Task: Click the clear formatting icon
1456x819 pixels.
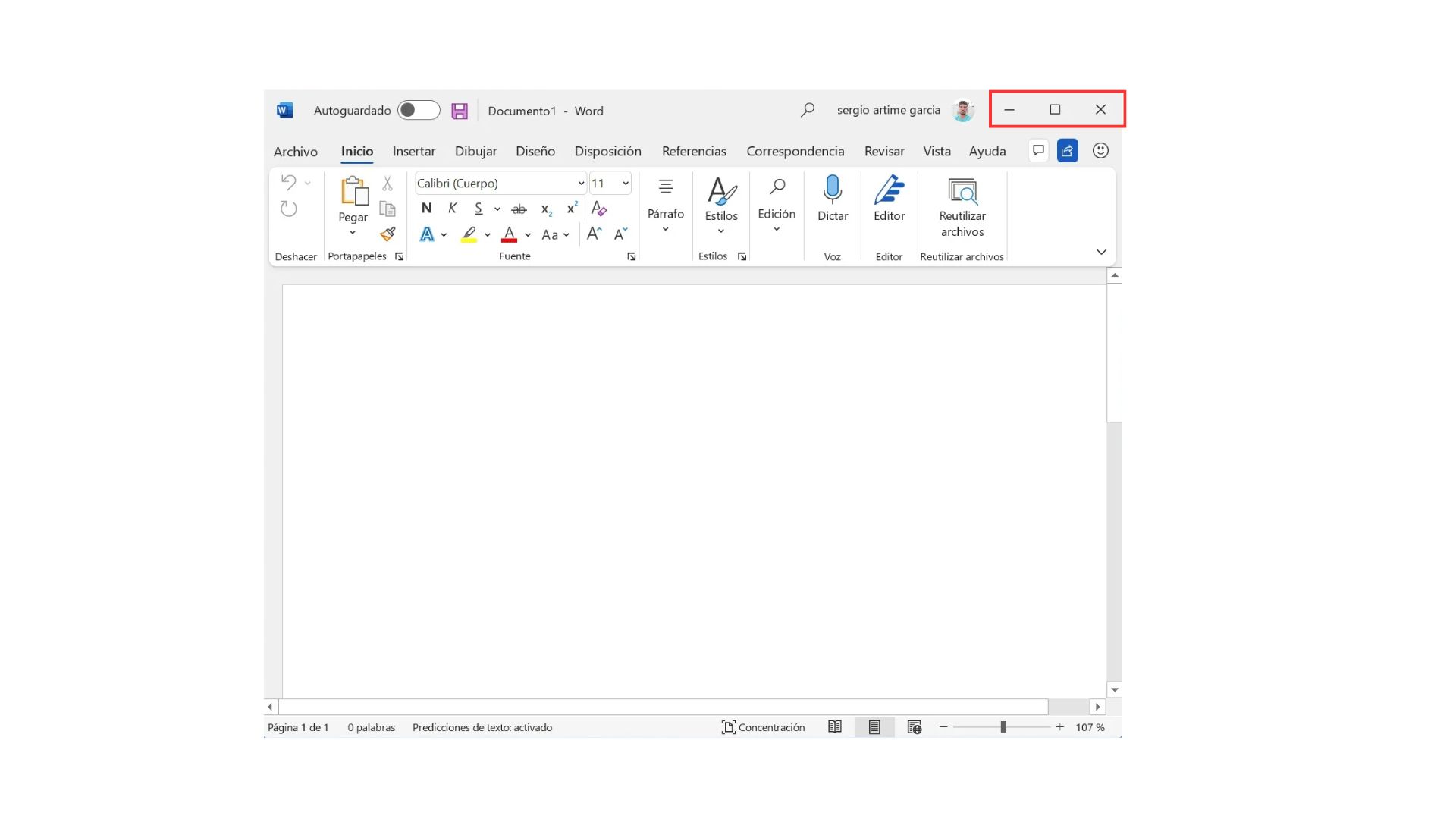Action: coord(599,209)
